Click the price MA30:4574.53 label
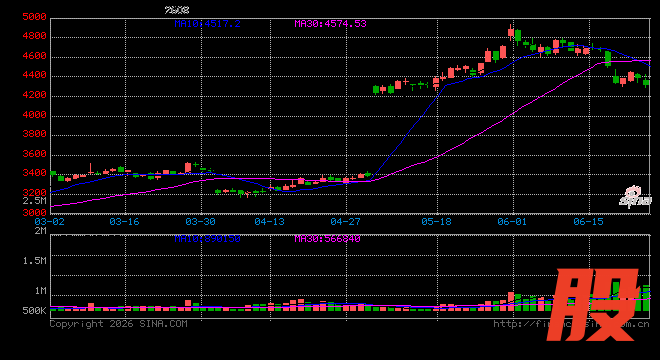The image size is (660, 360). [330, 24]
